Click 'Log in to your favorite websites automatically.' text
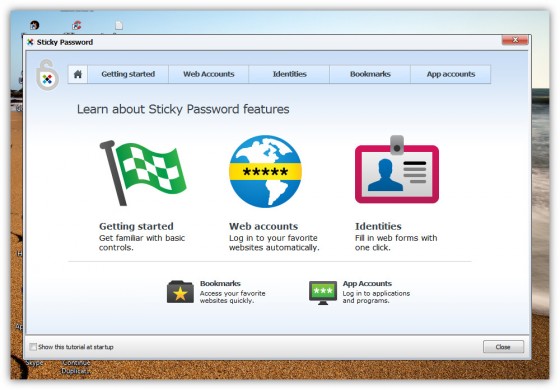The width and height of the screenshot is (560, 390). point(274,243)
